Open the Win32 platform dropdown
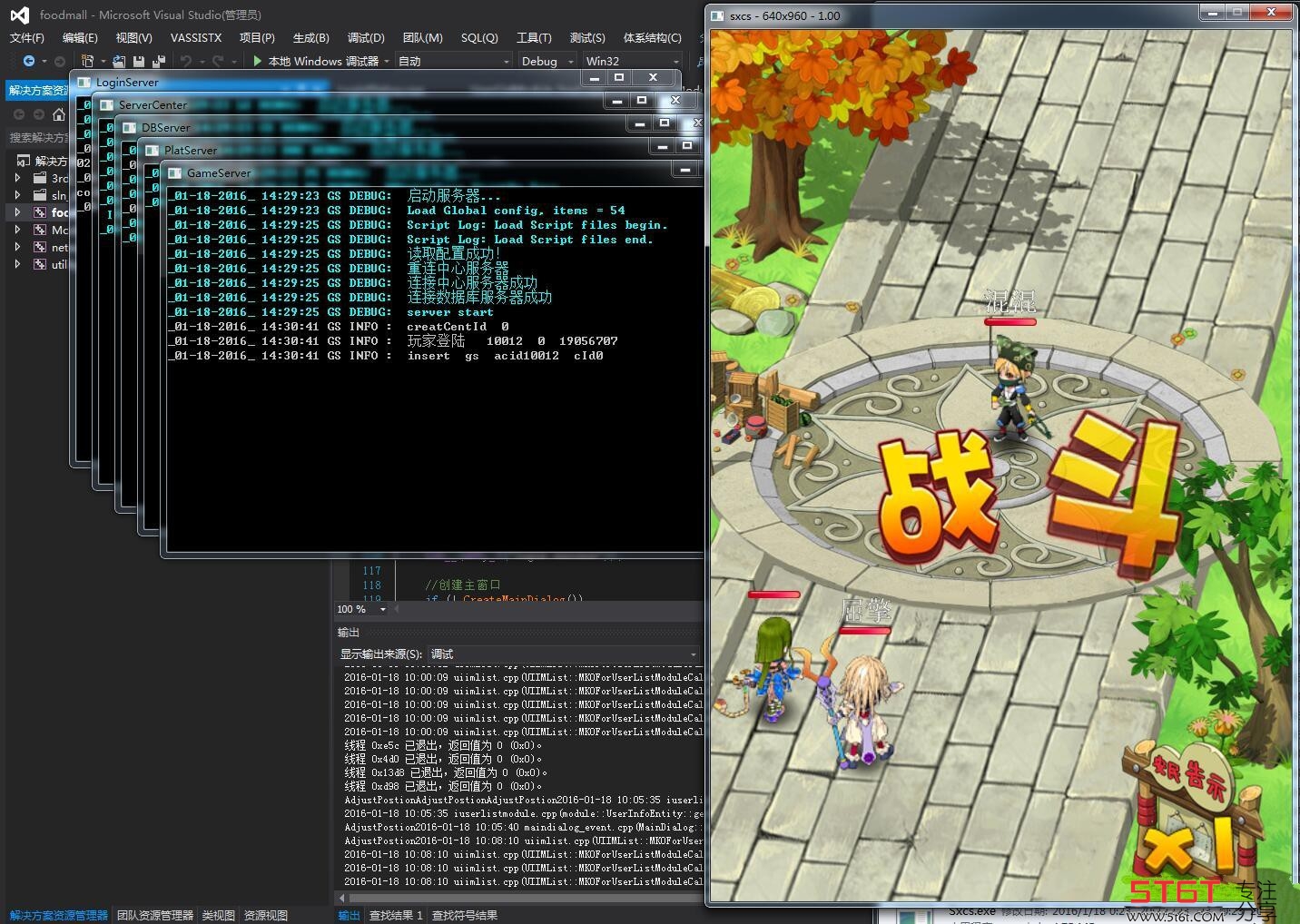Viewport: 1300px width, 924px height. point(632,61)
